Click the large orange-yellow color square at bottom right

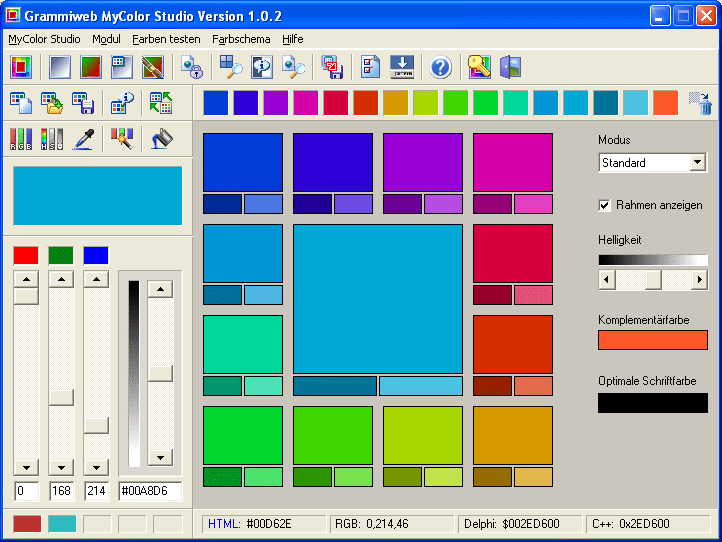click(x=513, y=435)
